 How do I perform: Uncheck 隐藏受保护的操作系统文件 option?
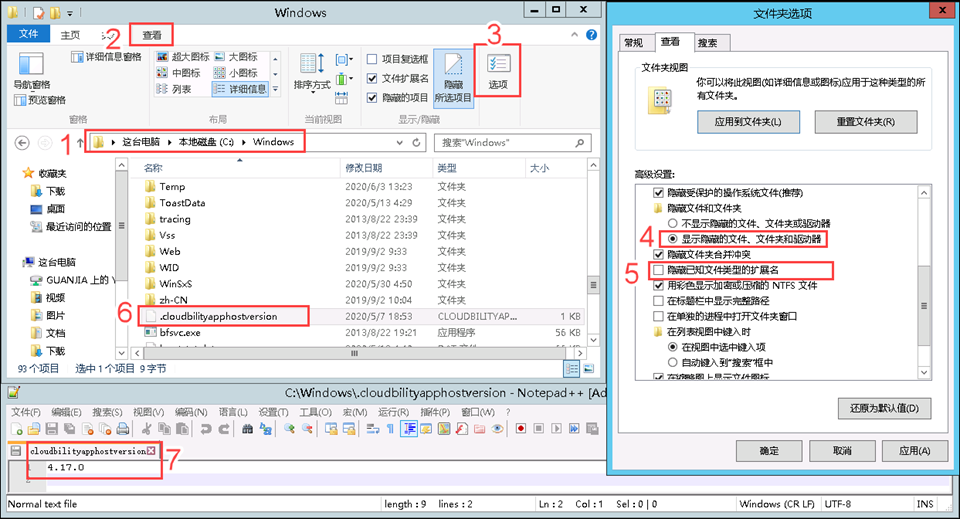coord(658,192)
